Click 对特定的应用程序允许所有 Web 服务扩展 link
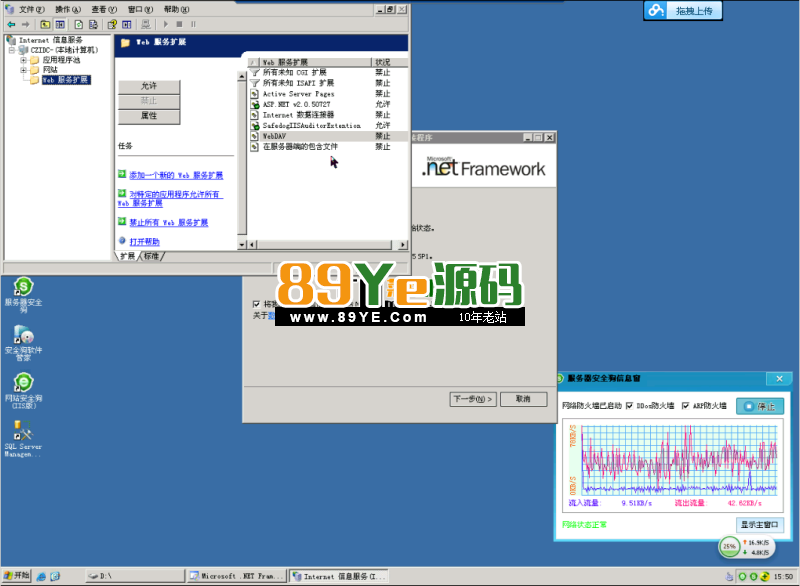Image resolution: width=800 pixels, height=586 pixels. (x=170, y=199)
